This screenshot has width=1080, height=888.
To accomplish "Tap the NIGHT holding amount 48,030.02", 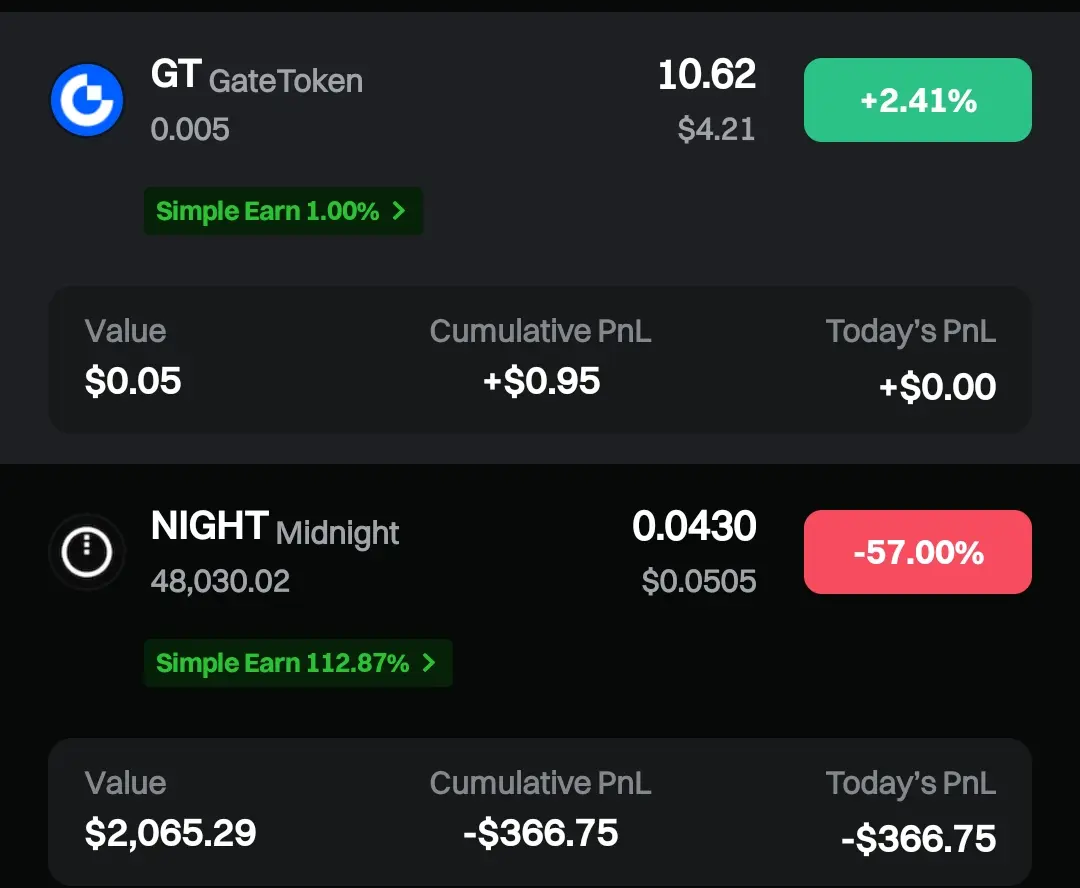I will click(220, 581).
